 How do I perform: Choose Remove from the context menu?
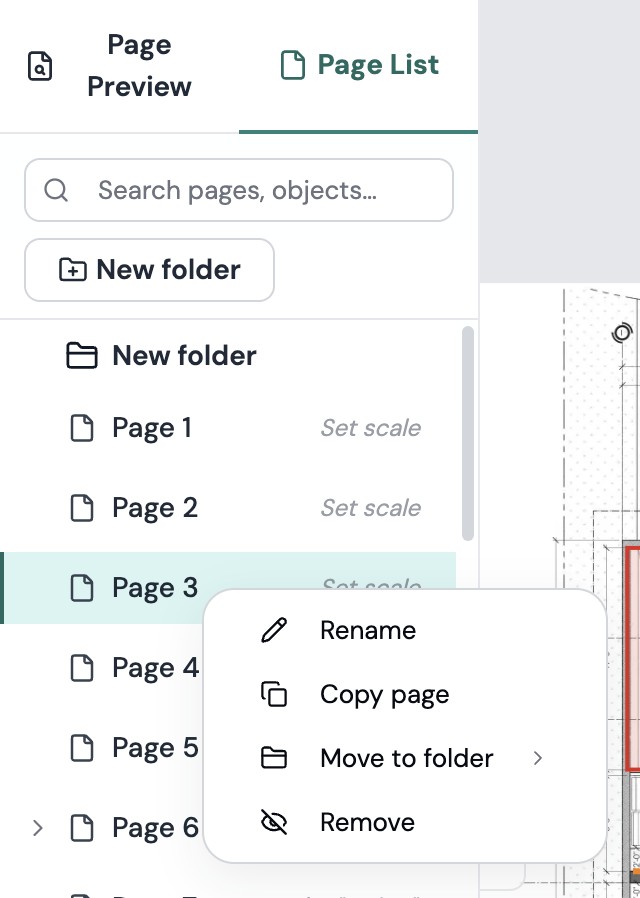point(404,822)
